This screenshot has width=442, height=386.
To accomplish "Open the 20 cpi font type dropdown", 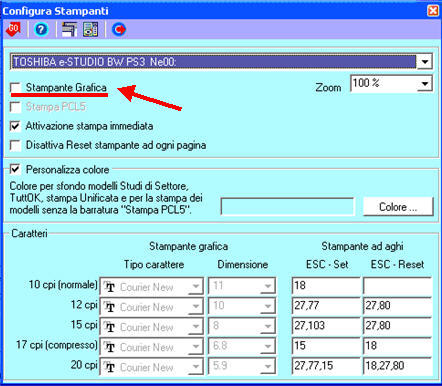I will [195, 367].
